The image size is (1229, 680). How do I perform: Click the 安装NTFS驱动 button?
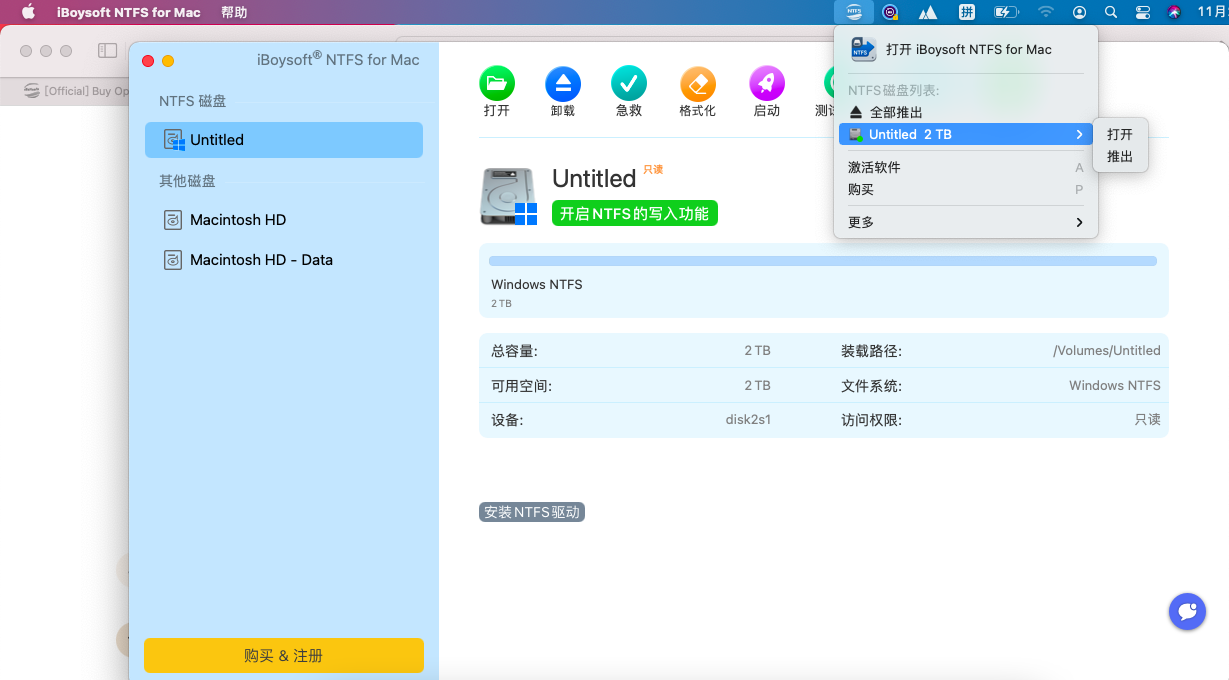(532, 512)
